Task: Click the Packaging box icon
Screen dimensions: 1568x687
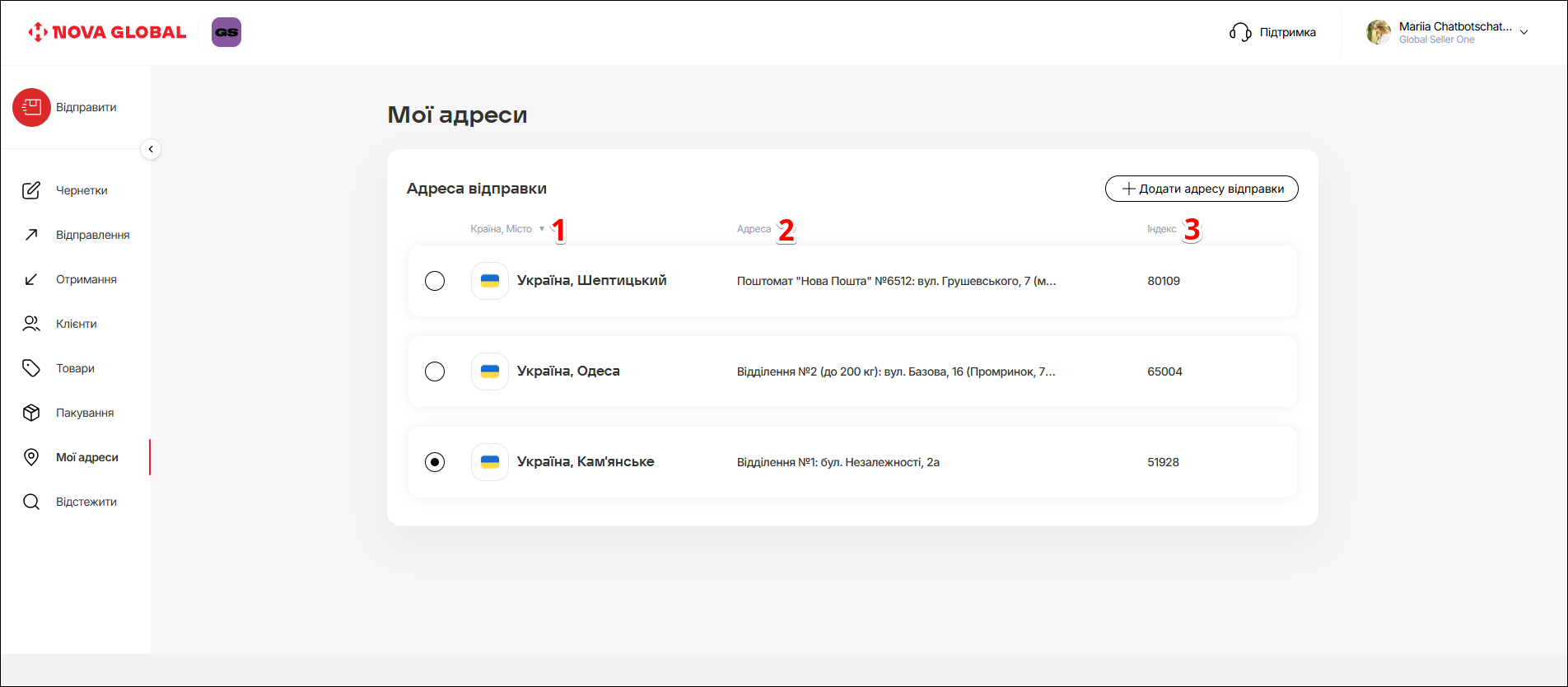Action: click(31, 413)
